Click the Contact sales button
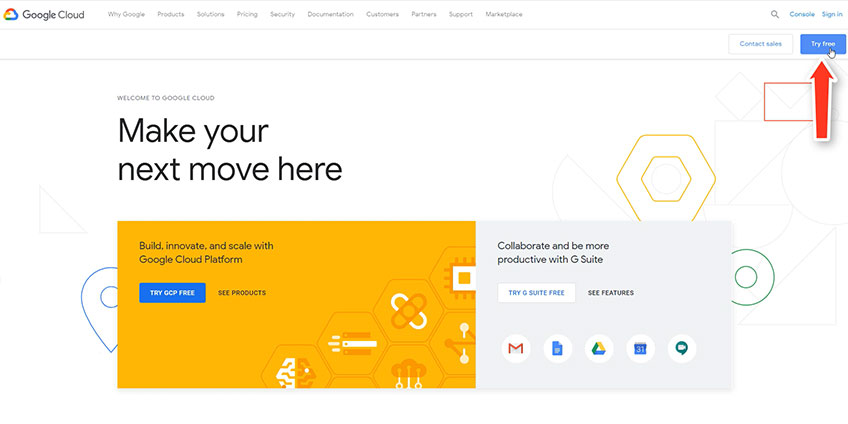 click(760, 44)
